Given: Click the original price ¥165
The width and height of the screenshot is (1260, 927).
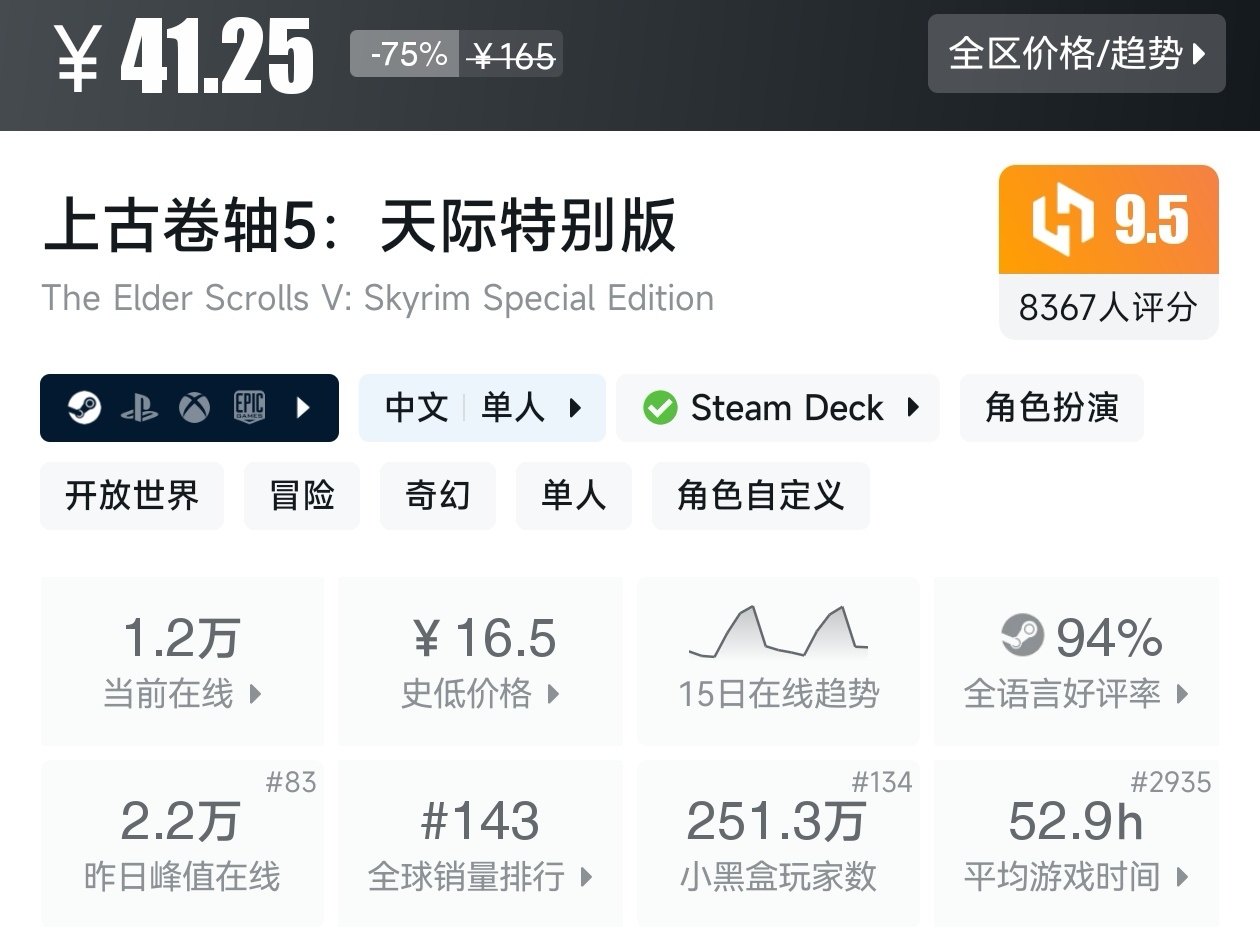Looking at the screenshot, I should pyautogui.click(x=513, y=56).
